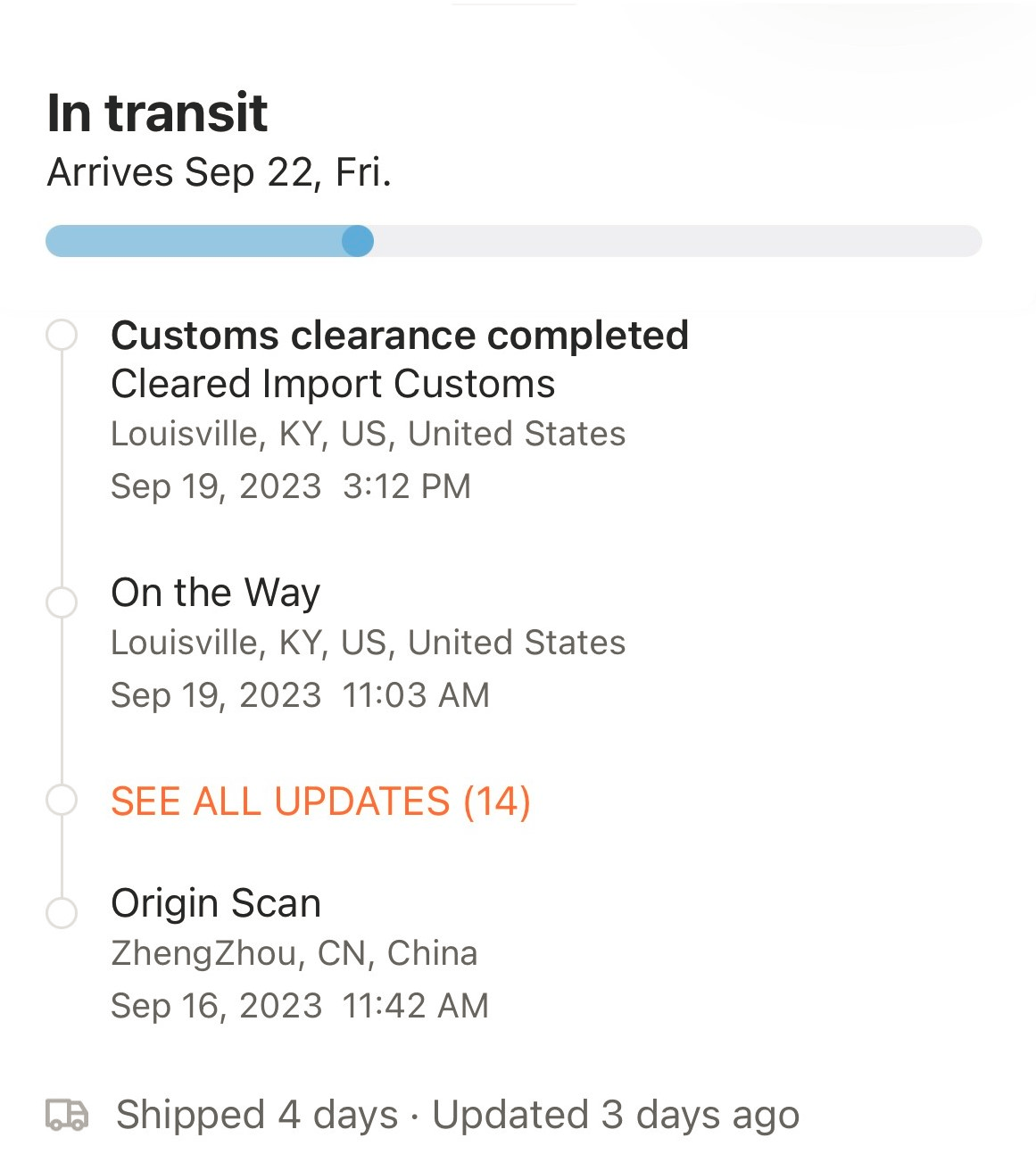Select the On the Way timeline circle
The height and width of the screenshot is (1171, 1036).
click(62, 602)
